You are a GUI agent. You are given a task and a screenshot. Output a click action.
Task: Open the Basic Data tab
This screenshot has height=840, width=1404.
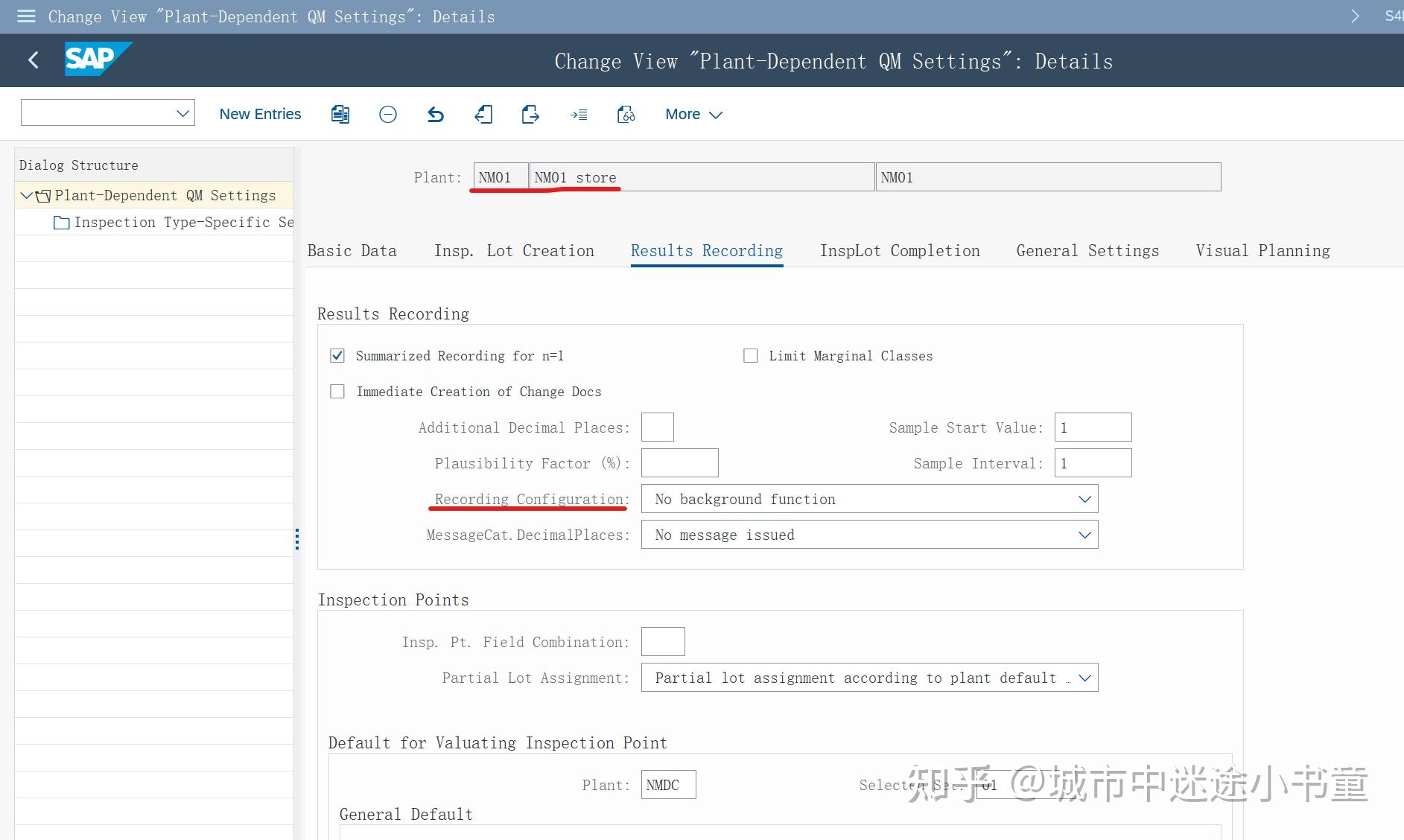352,250
